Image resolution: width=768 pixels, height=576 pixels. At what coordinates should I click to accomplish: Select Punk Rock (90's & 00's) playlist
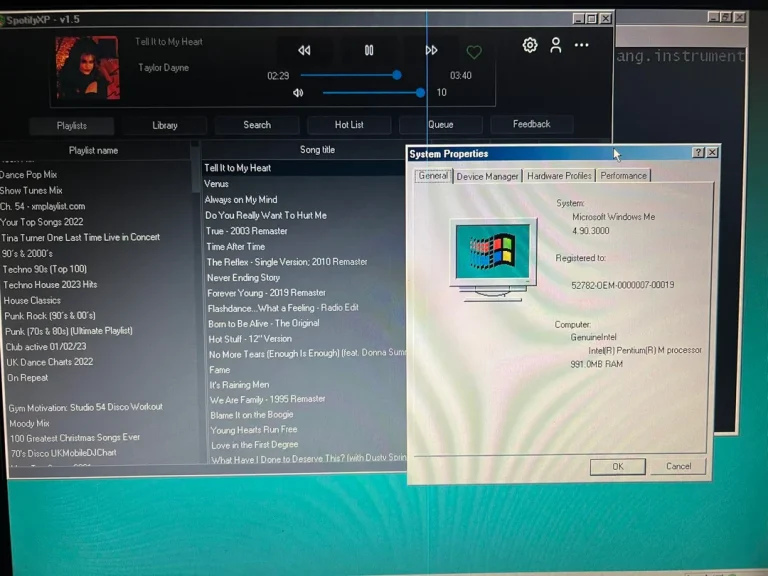tap(50, 316)
